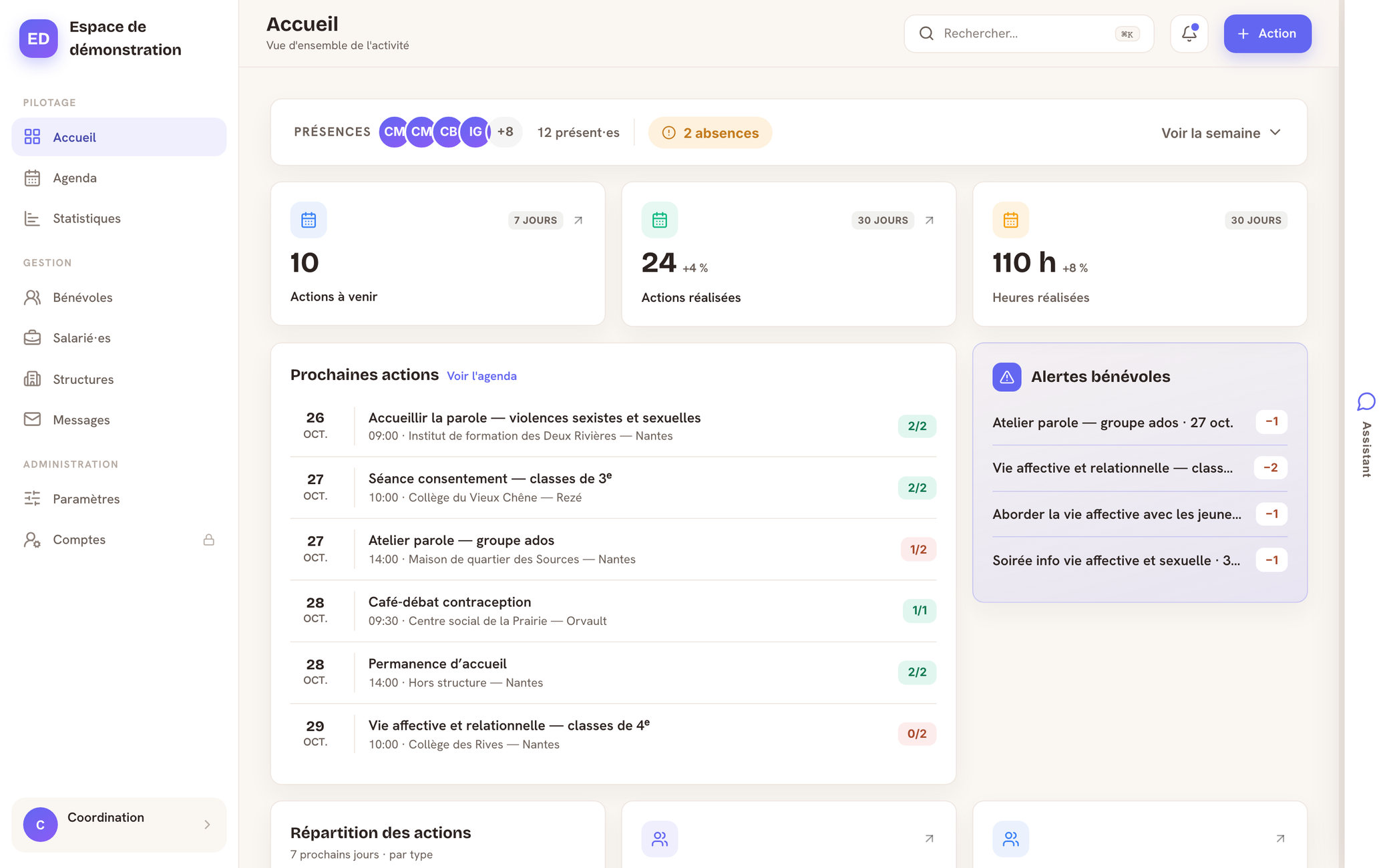The width and height of the screenshot is (1389, 868).
Task: Click 1/2 badge on Atelier parole row
Action: click(x=918, y=550)
